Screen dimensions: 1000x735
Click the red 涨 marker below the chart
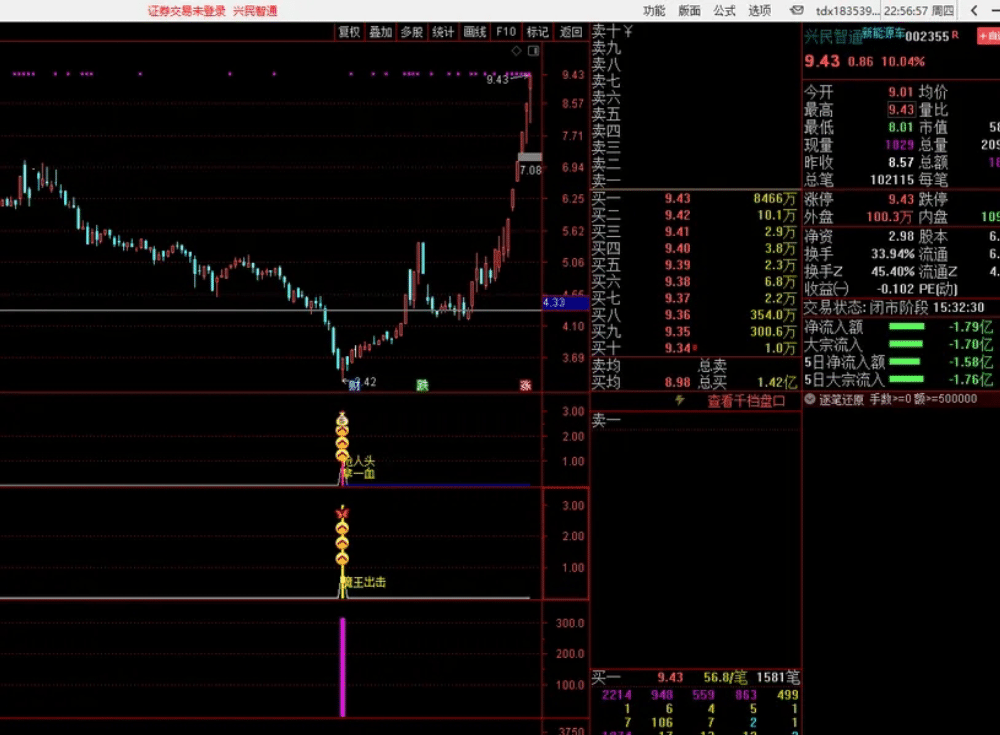coord(526,385)
